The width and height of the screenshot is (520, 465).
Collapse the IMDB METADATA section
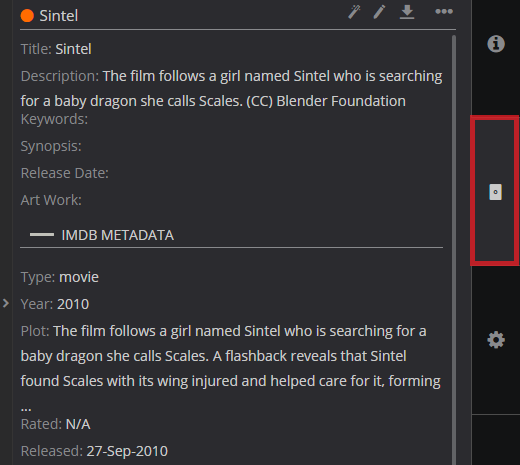pos(42,235)
